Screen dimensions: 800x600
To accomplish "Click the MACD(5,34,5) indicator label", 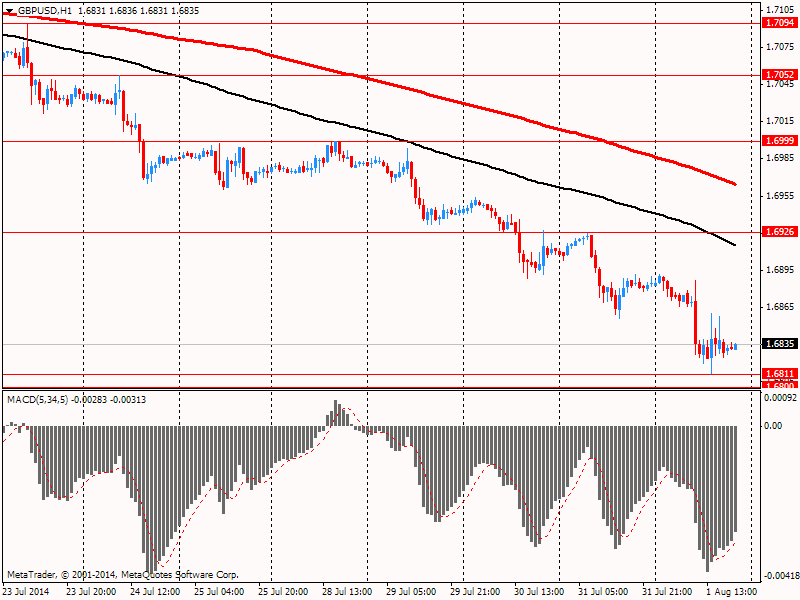I will [x=37, y=399].
